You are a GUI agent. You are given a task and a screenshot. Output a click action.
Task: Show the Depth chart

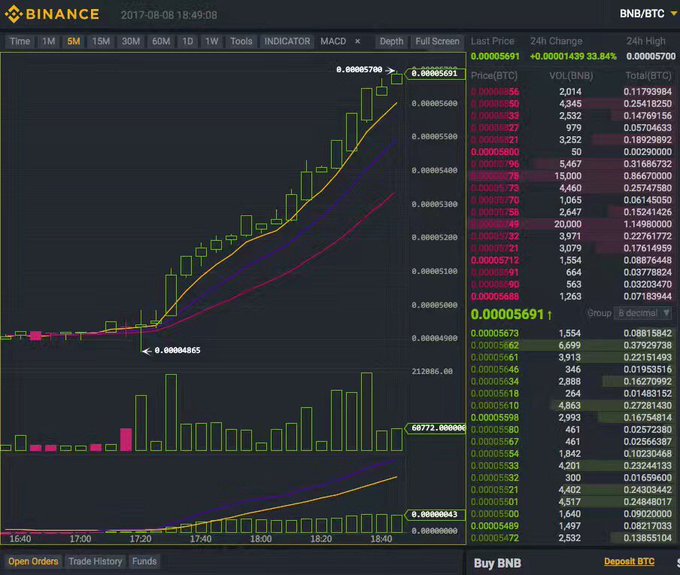point(391,41)
